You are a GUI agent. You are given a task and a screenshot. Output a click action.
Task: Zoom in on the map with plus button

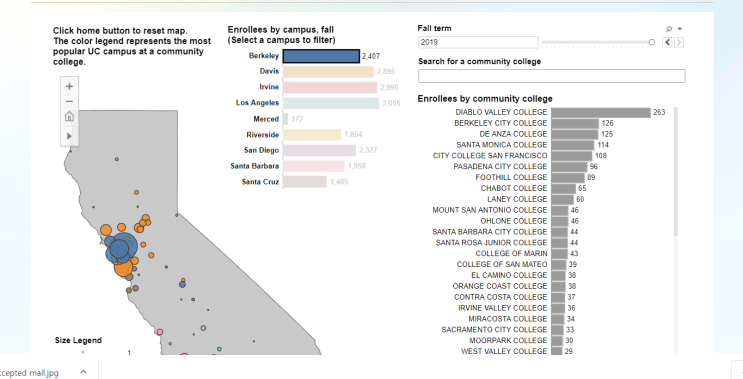(x=69, y=86)
